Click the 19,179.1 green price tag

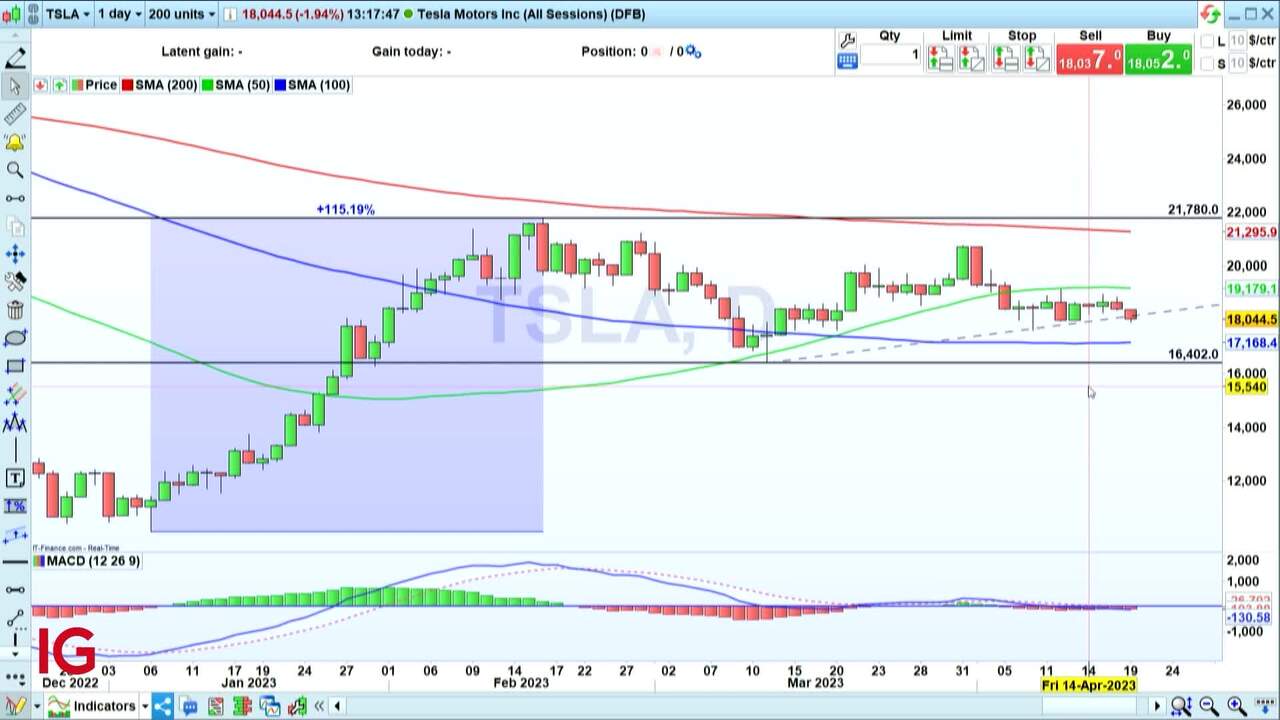1251,289
